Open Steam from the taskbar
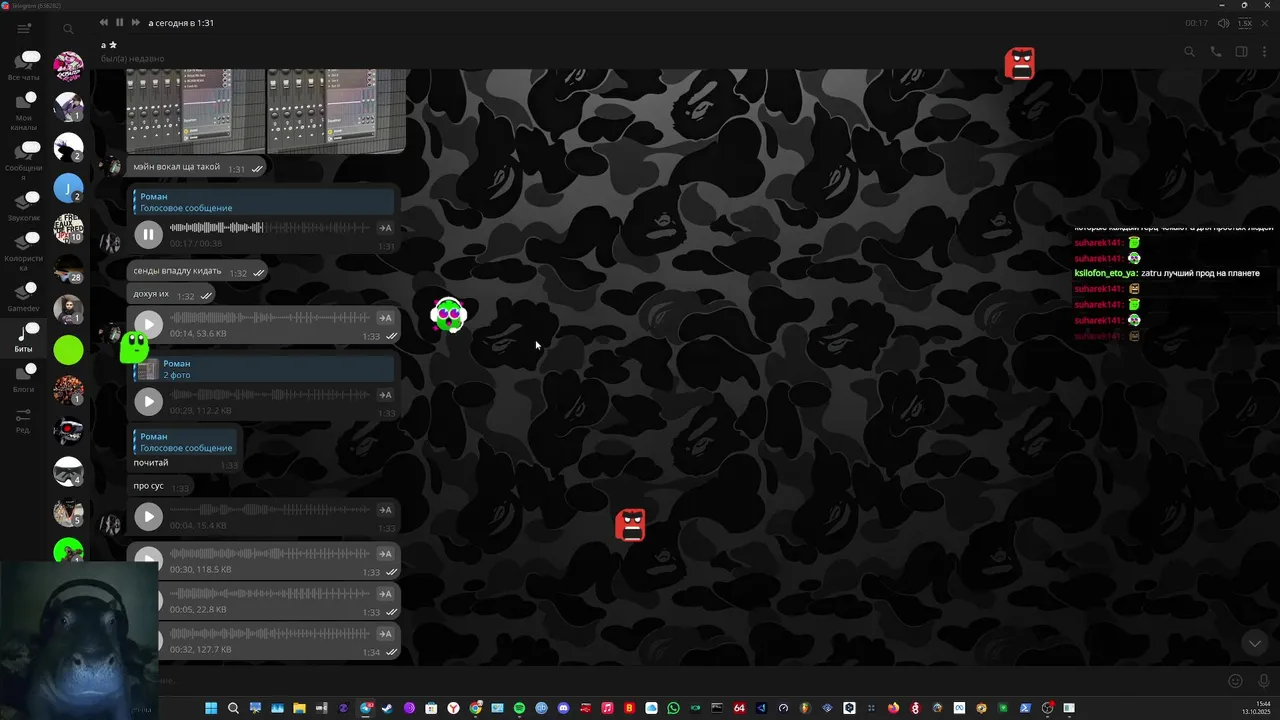Viewport: 1280px width, 720px height. (x=387, y=708)
